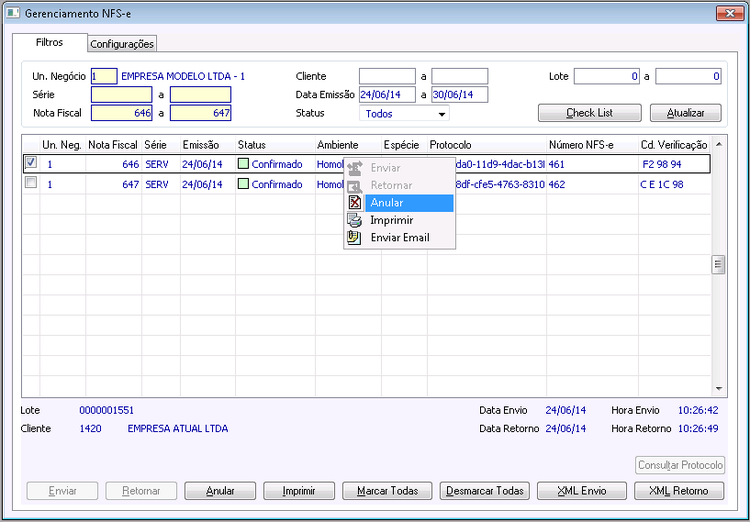
Task: Click Nota Fiscal start field showing 646
Action: [121, 113]
